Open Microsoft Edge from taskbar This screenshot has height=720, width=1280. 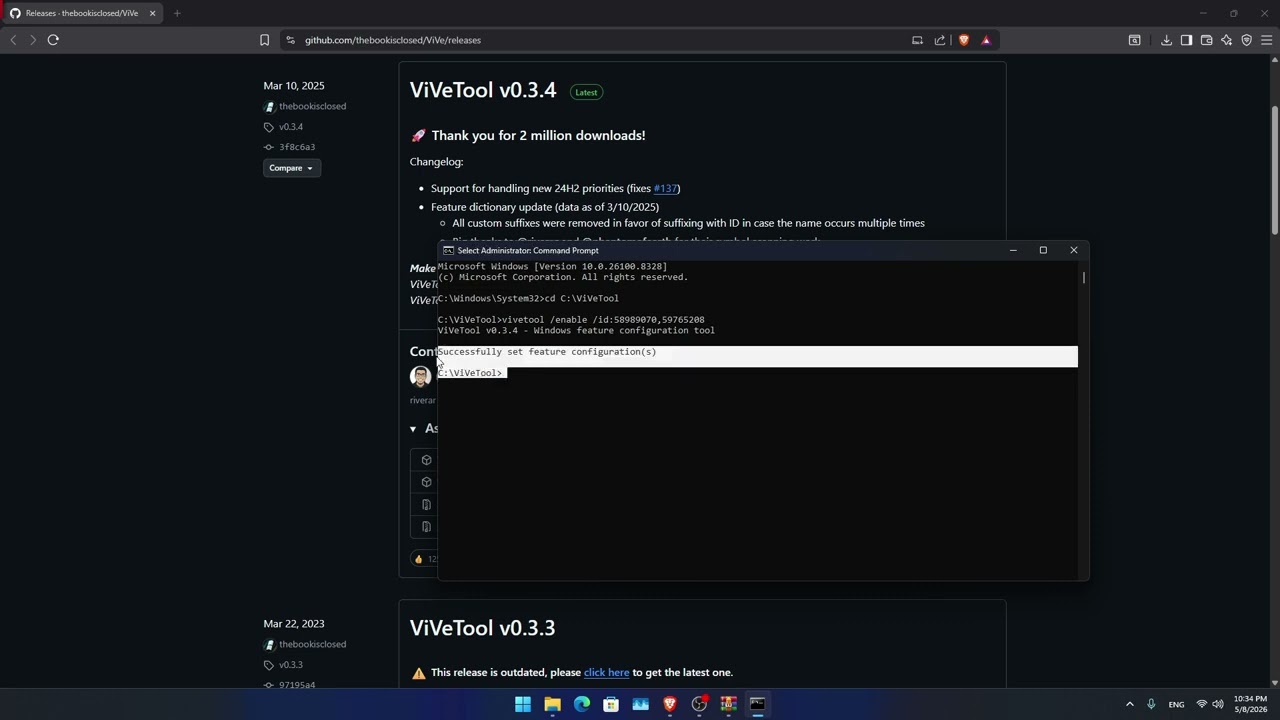point(582,704)
